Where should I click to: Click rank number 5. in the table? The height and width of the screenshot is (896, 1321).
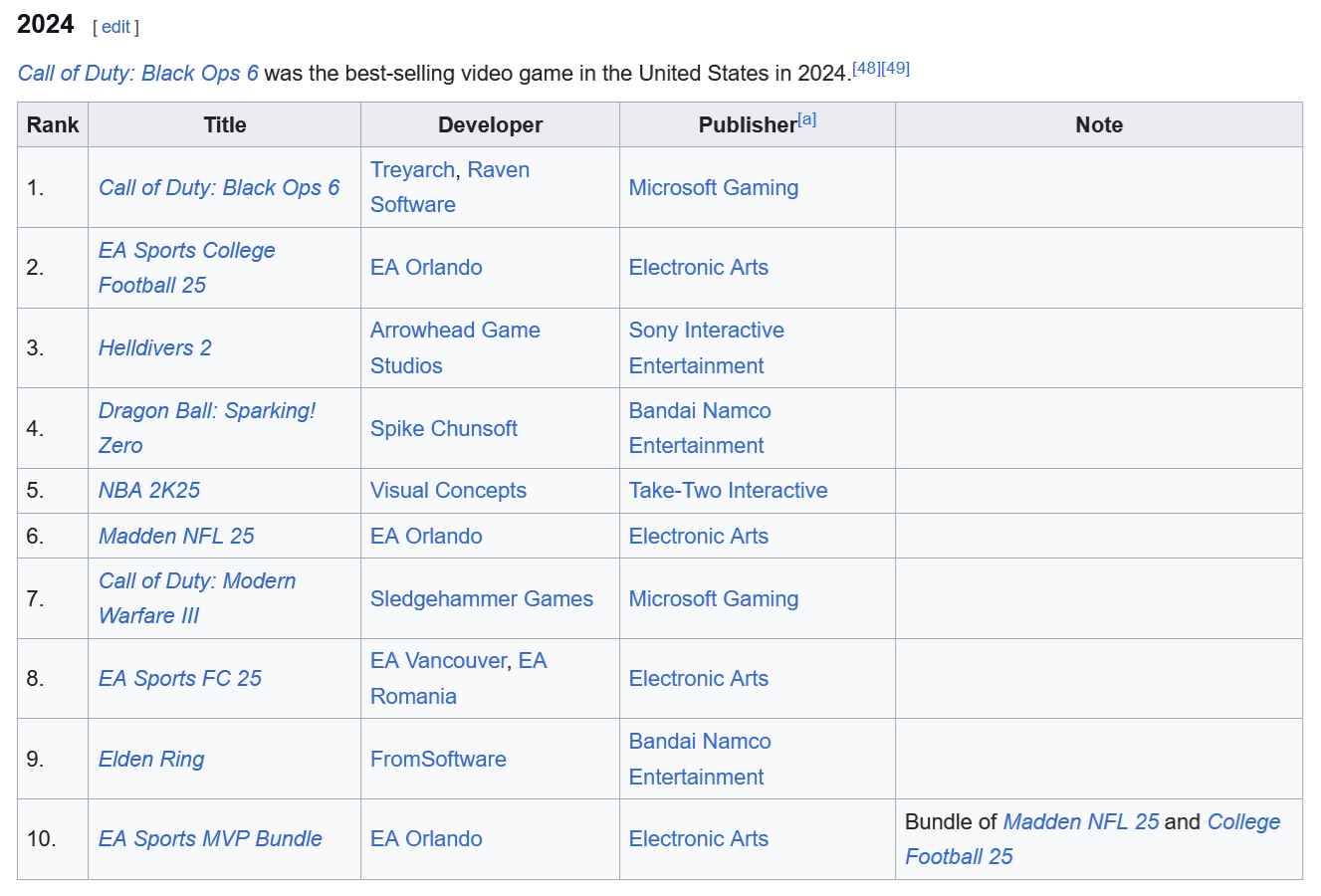click(35, 491)
